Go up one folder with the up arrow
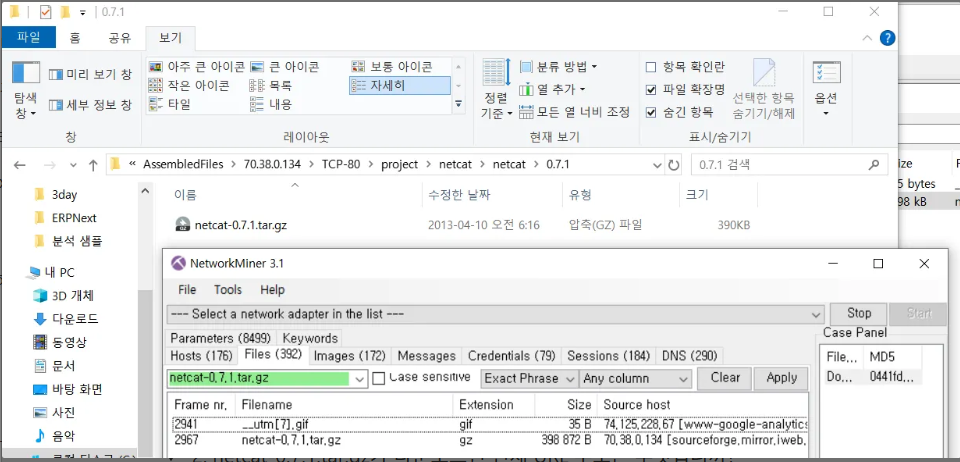Viewport: 960px width, 462px height. pos(93,165)
